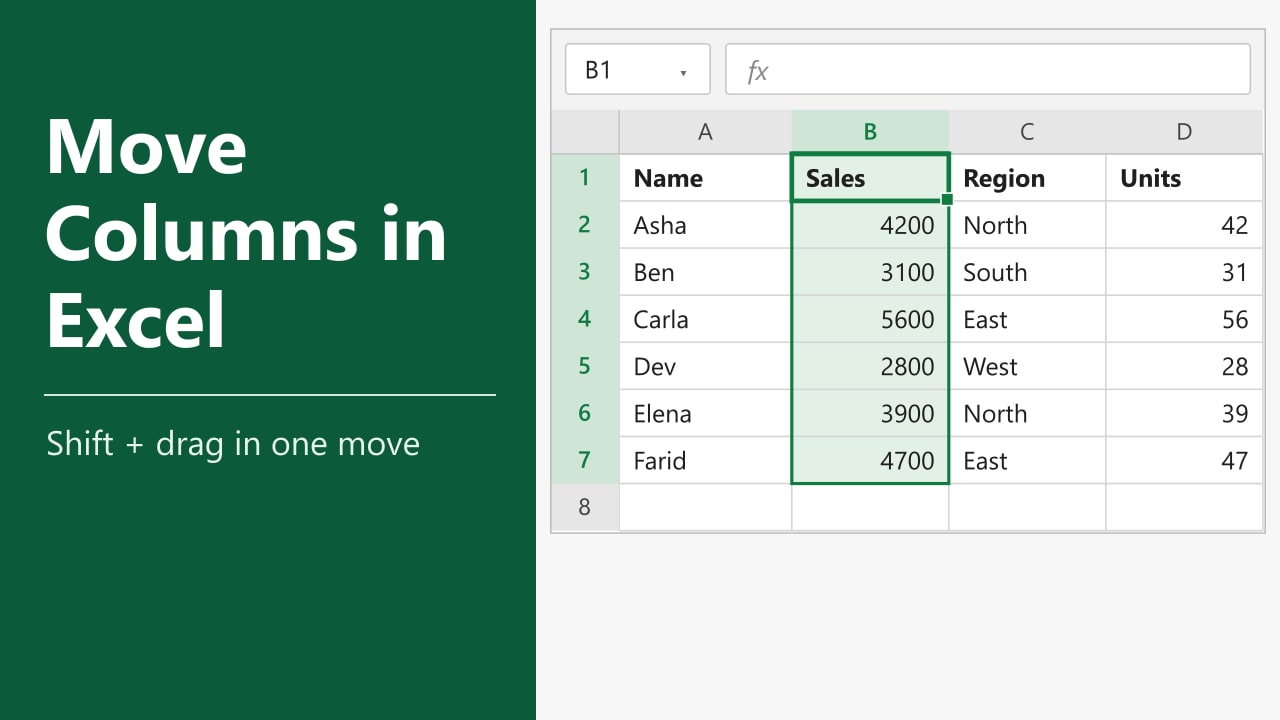Click into the formula bar field
The height and width of the screenshot is (720, 1280).
tap(988, 70)
